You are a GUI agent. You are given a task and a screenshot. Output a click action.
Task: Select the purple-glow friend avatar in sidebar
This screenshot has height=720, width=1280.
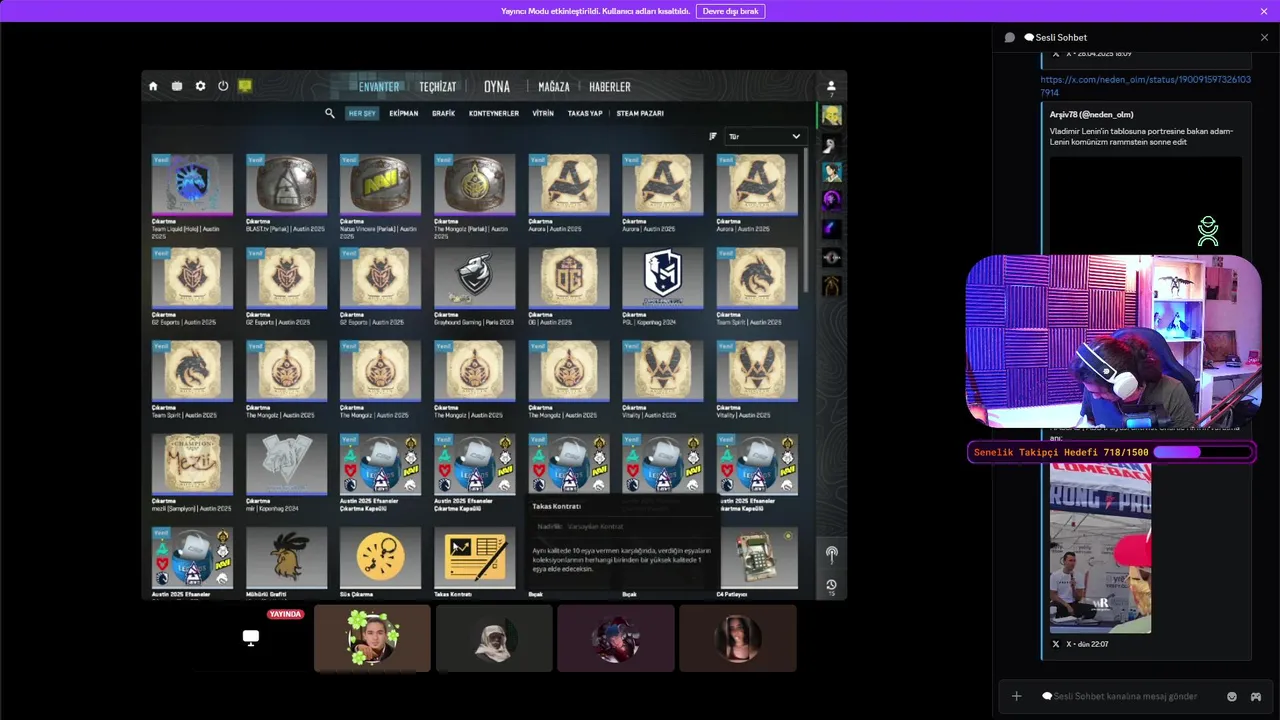tap(831, 200)
